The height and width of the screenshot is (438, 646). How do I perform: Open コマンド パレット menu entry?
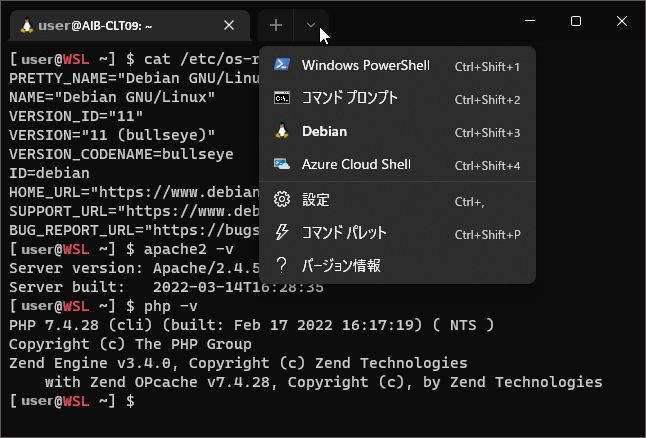coord(398,233)
